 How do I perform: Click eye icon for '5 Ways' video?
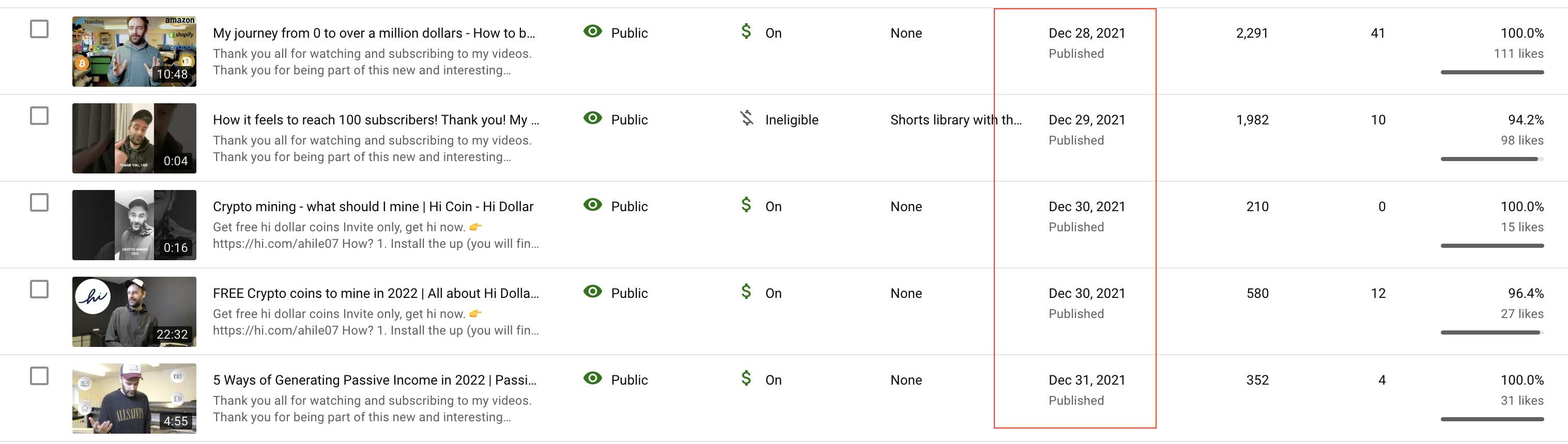point(592,378)
